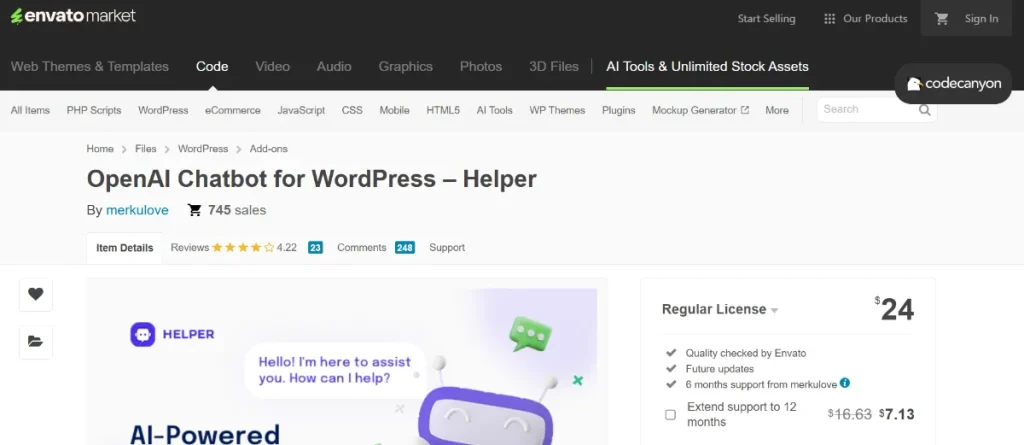Click the CodeCanyon badge
Viewport: 1024px width, 445px height.
[953, 84]
